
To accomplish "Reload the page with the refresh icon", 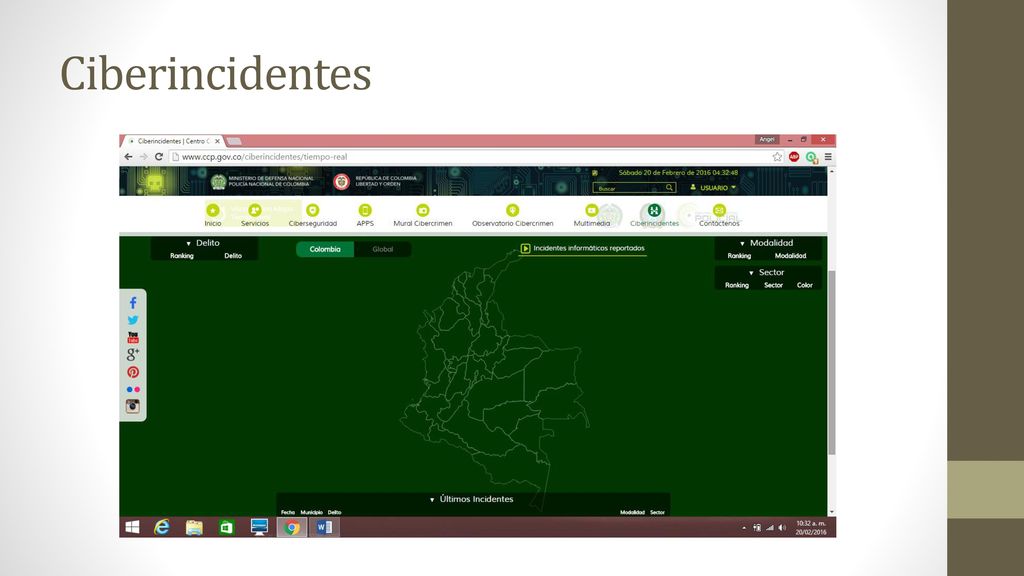I will coord(159,157).
